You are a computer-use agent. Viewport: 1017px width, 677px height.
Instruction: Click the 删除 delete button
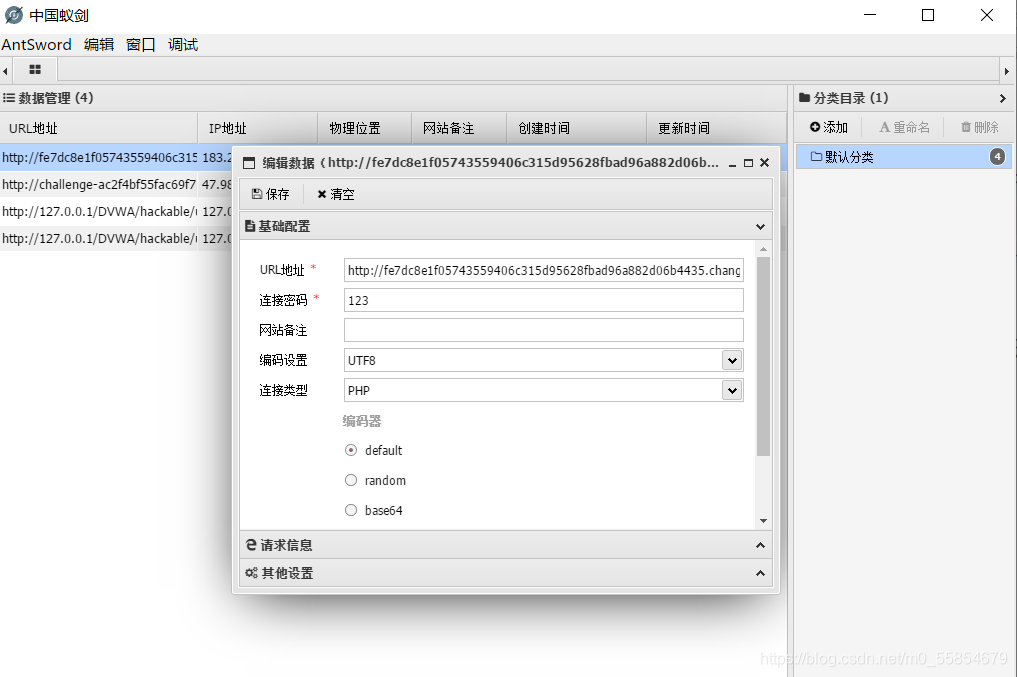(x=979, y=127)
